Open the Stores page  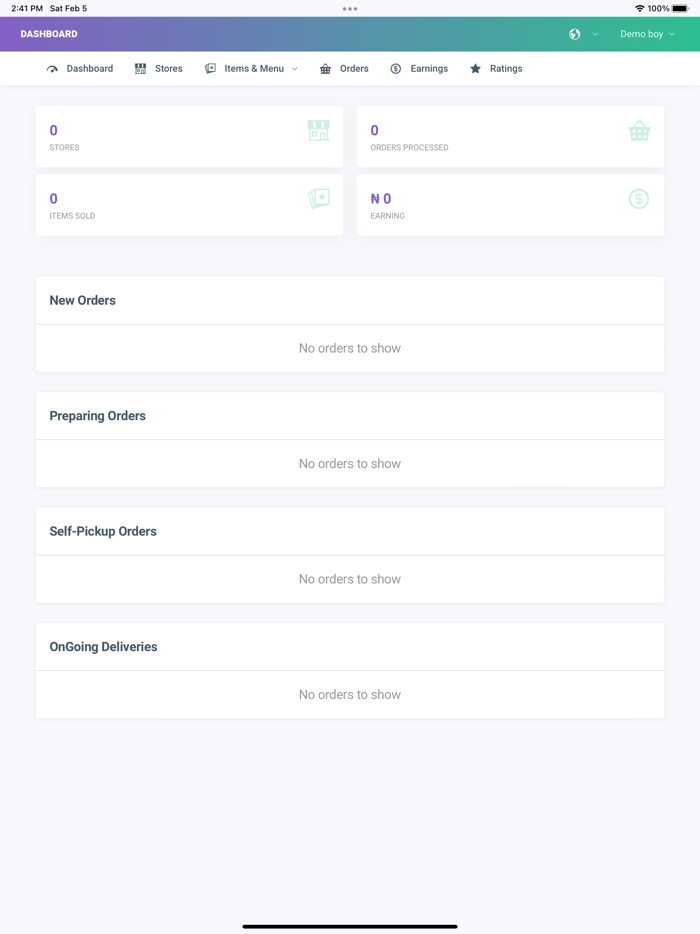pyautogui.click(x=169, y=68)
